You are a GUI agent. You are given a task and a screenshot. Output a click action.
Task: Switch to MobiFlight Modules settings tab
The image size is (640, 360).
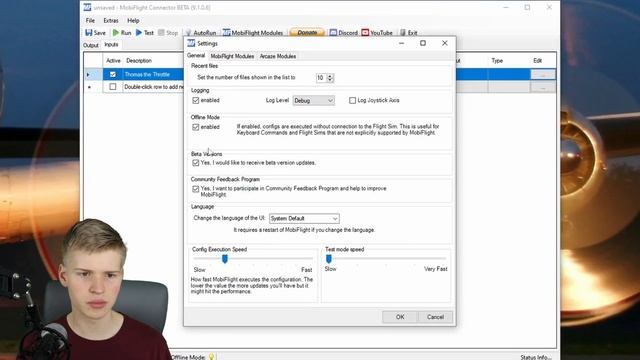[x=232, y=56]
